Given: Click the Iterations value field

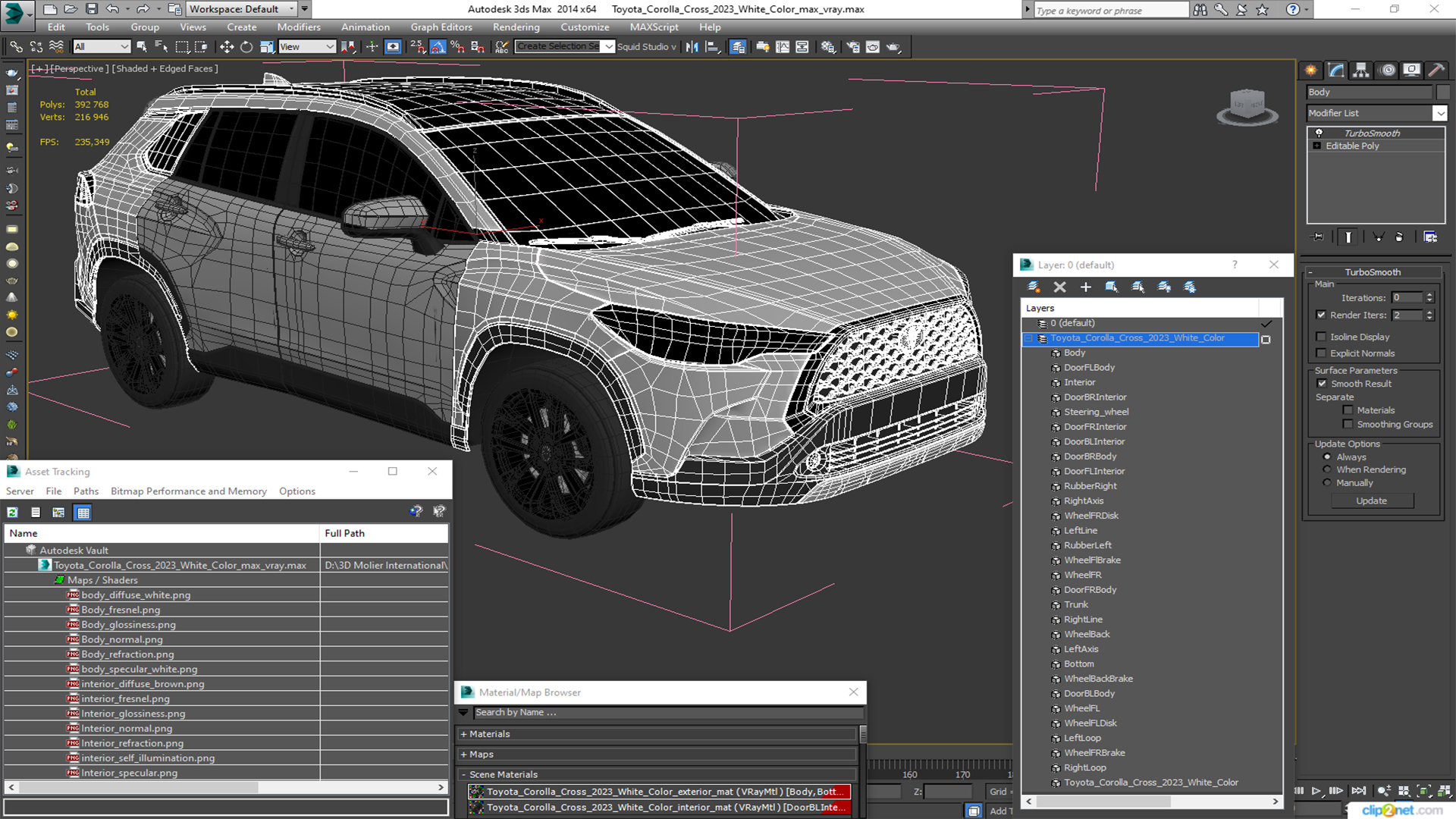Looking at the screenshot, I should coord(1407,298).
